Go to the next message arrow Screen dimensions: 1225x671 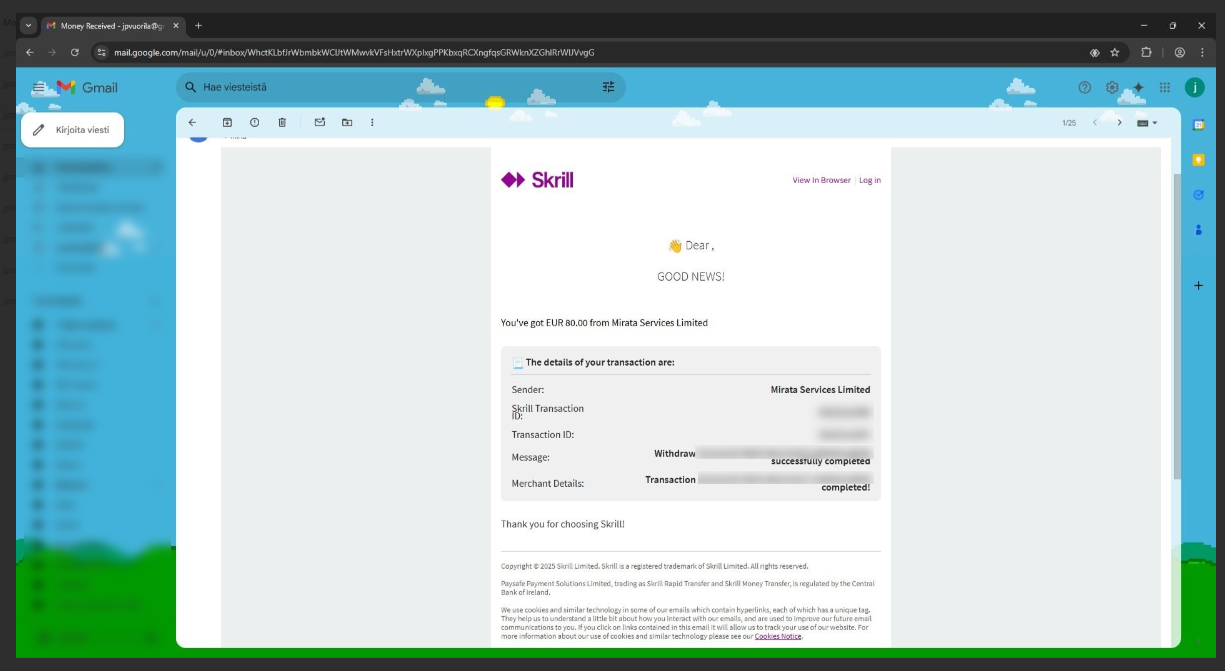coord(1119,123)
